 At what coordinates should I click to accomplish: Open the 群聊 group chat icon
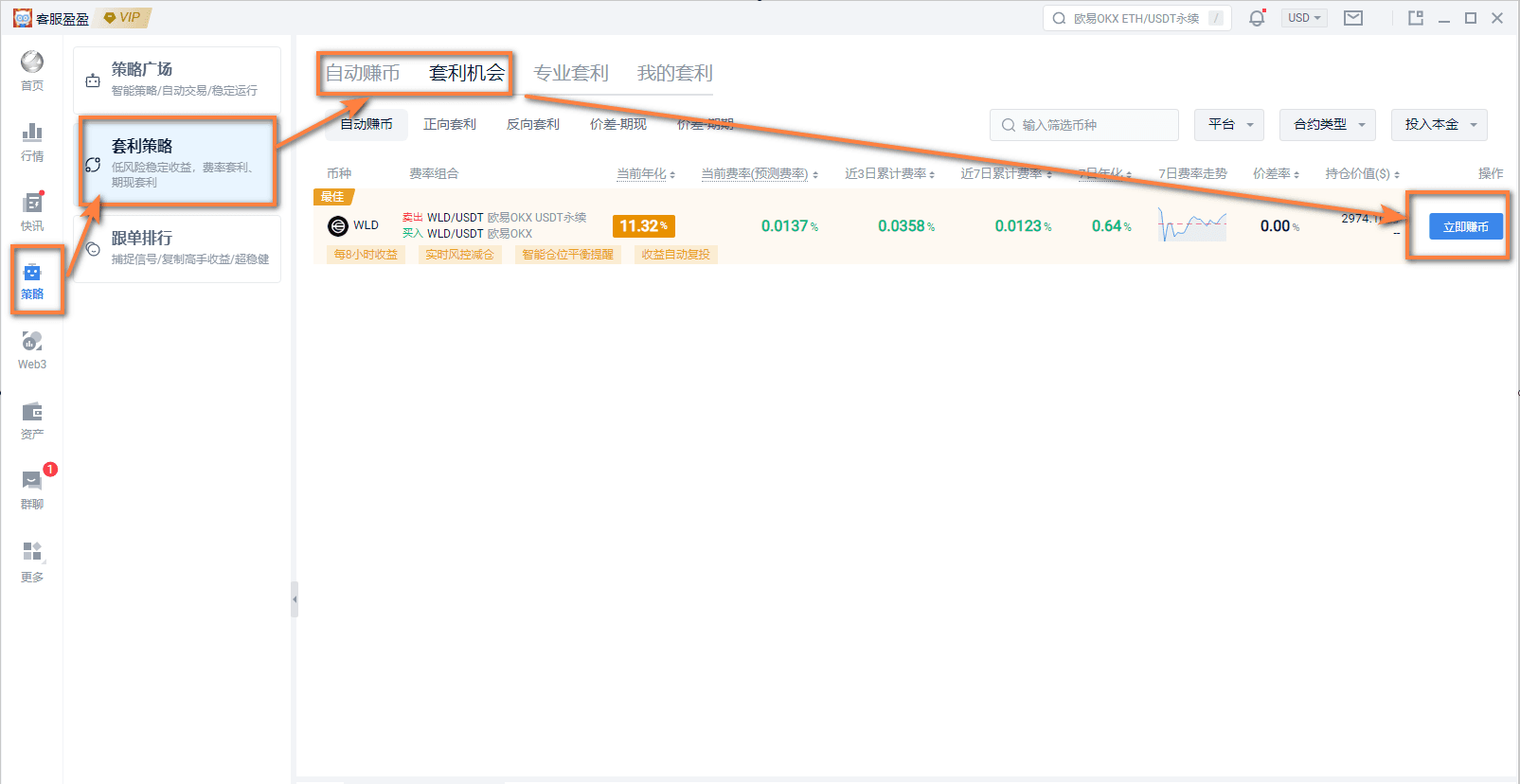(x=32, y=490)
